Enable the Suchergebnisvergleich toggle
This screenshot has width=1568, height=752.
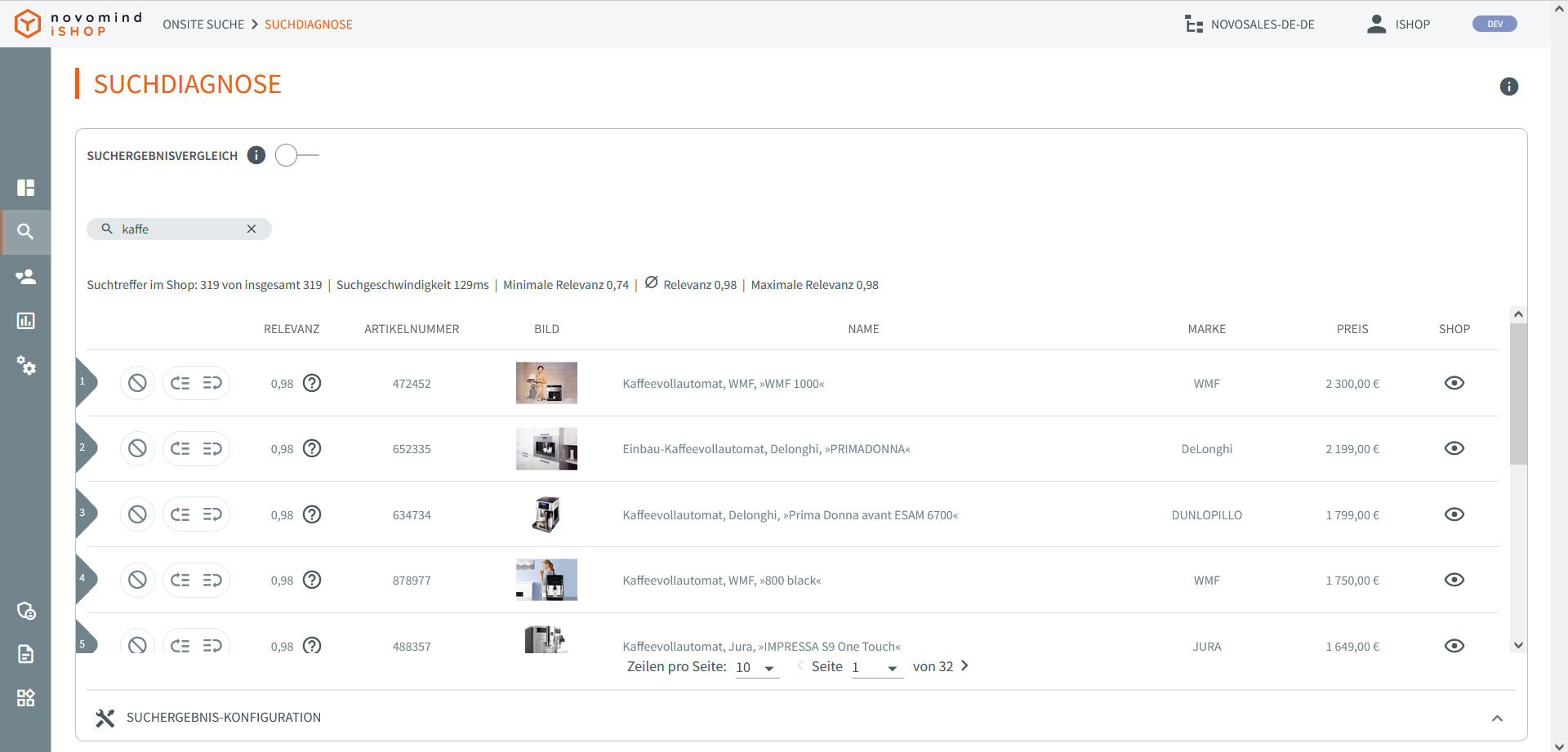[x=286, y=155]
